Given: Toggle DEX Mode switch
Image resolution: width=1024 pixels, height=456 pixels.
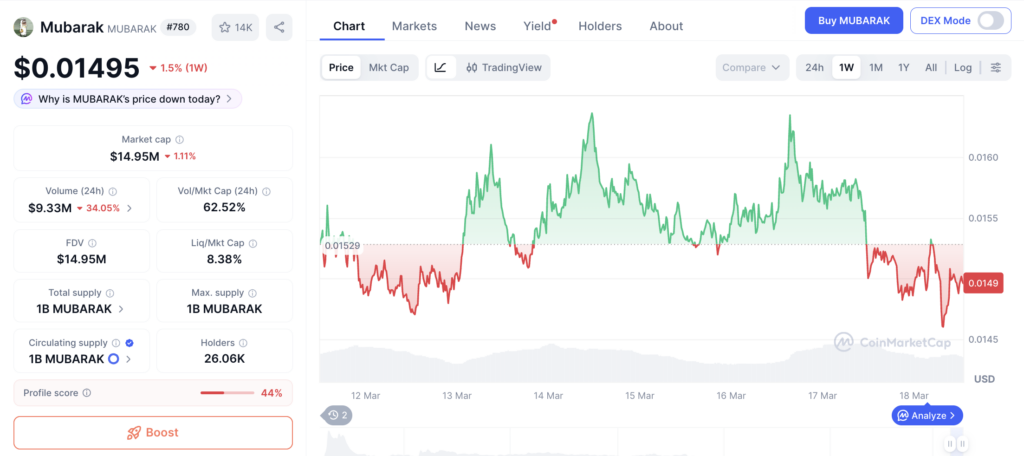Looking at the screenshot, I should pos(991,20).
